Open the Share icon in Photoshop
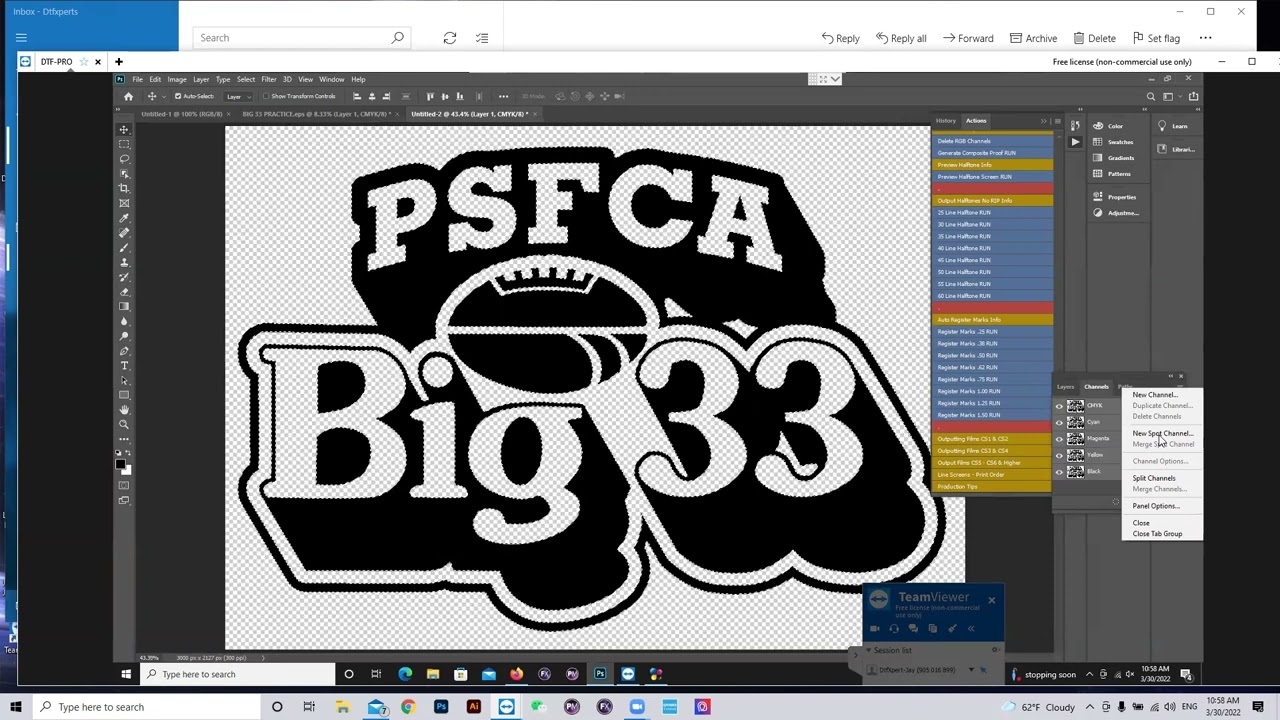Screen dimensions: 1280x720 tap(1193, 96)
